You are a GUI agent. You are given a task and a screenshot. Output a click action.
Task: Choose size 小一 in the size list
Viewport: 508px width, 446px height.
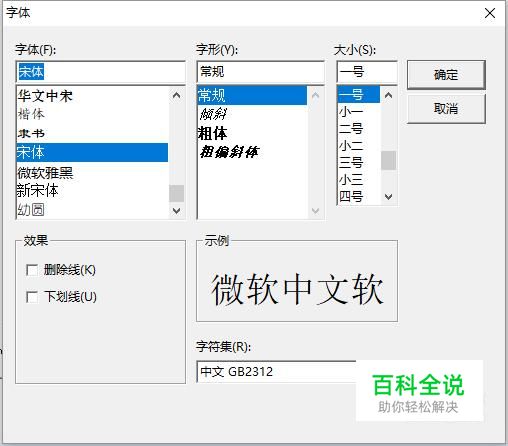[x=359, y=112]
